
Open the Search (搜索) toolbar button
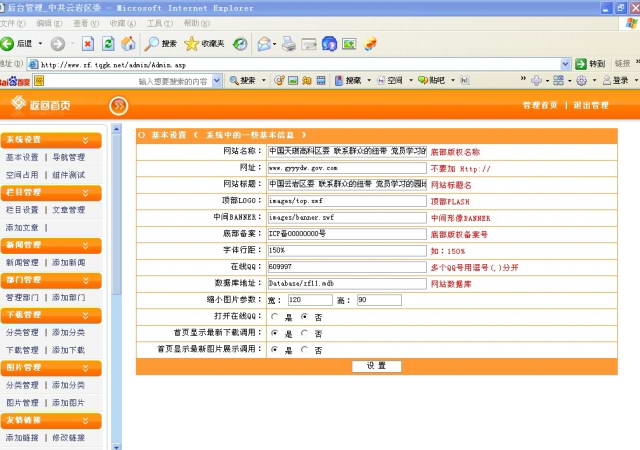[x=161, y=44]
